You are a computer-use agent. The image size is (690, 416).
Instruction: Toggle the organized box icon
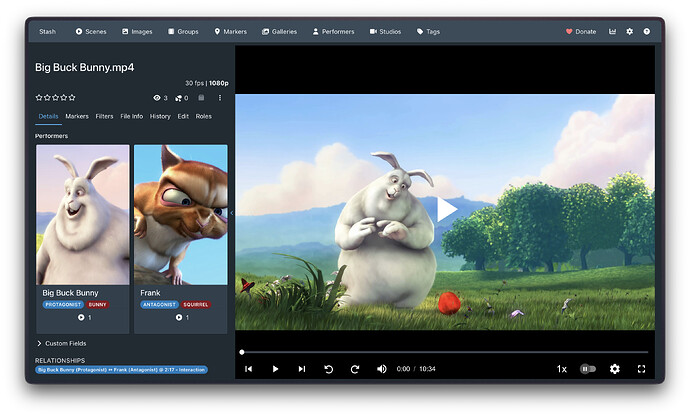pyautogui.click(x=201, y=98)
